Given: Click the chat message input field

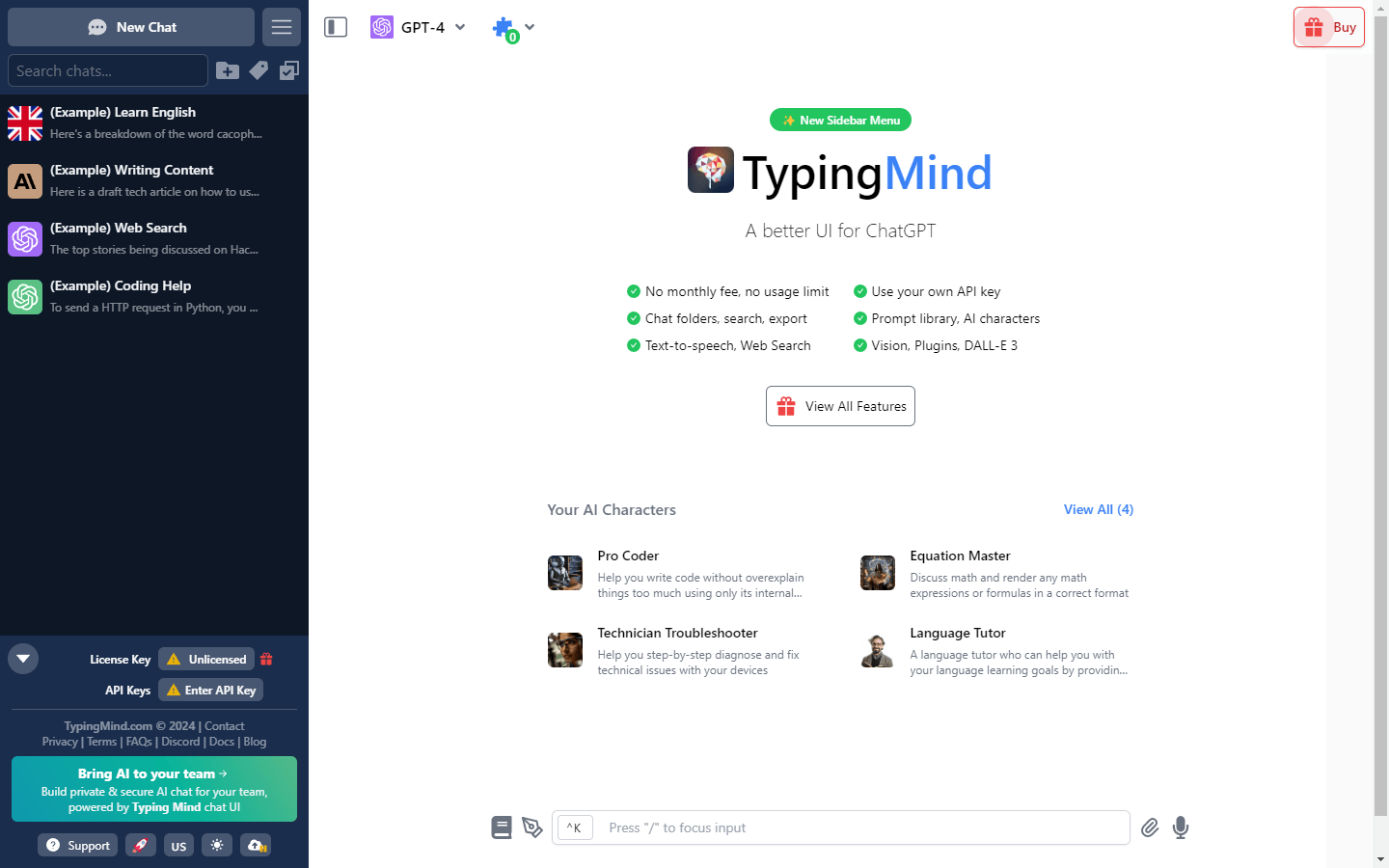Looking at the screenshot, I should [x=840, y=827].
